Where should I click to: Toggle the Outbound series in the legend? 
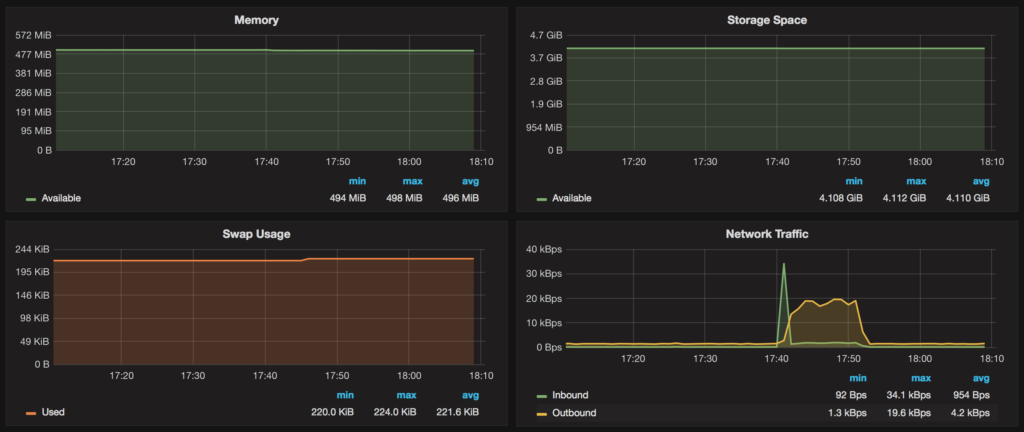573,412
